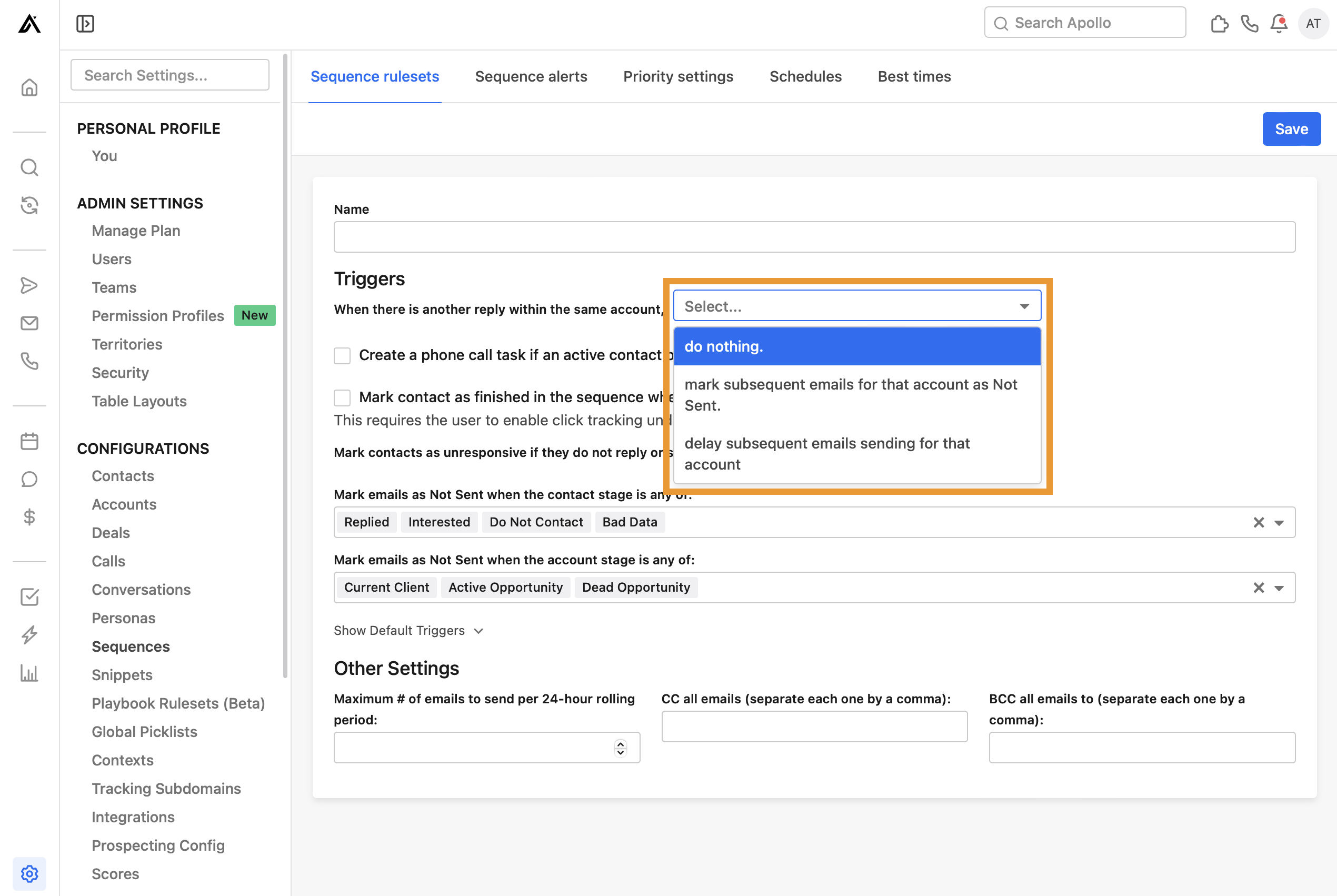Switch to the Sequence alerts tab
1337x896 pixels.
point(530,76)
